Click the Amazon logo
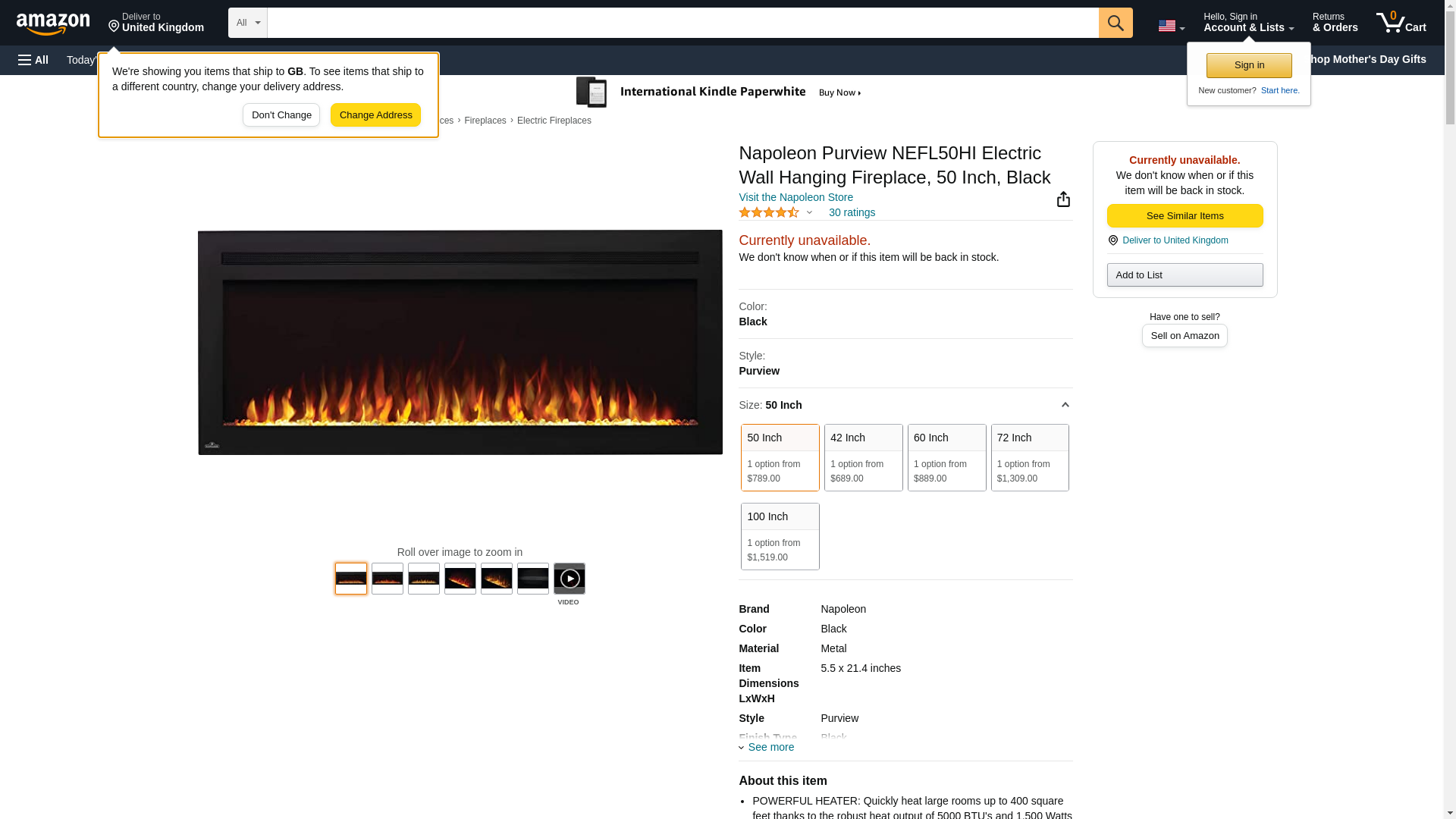Image resolution: width=1456 pixels, height=819 pixels. pos(53,24)
